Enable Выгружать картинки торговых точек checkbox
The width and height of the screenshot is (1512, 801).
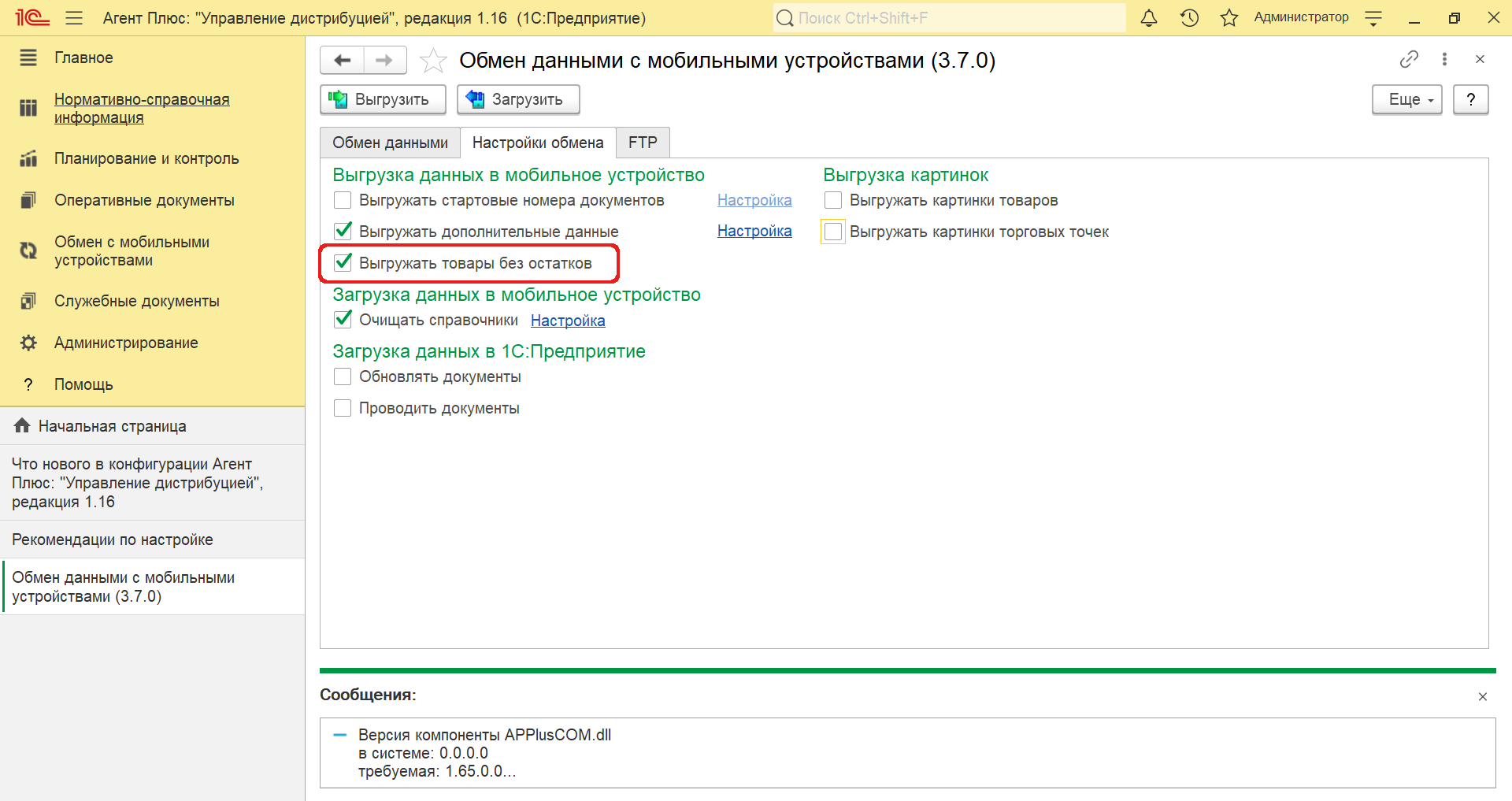833,232
